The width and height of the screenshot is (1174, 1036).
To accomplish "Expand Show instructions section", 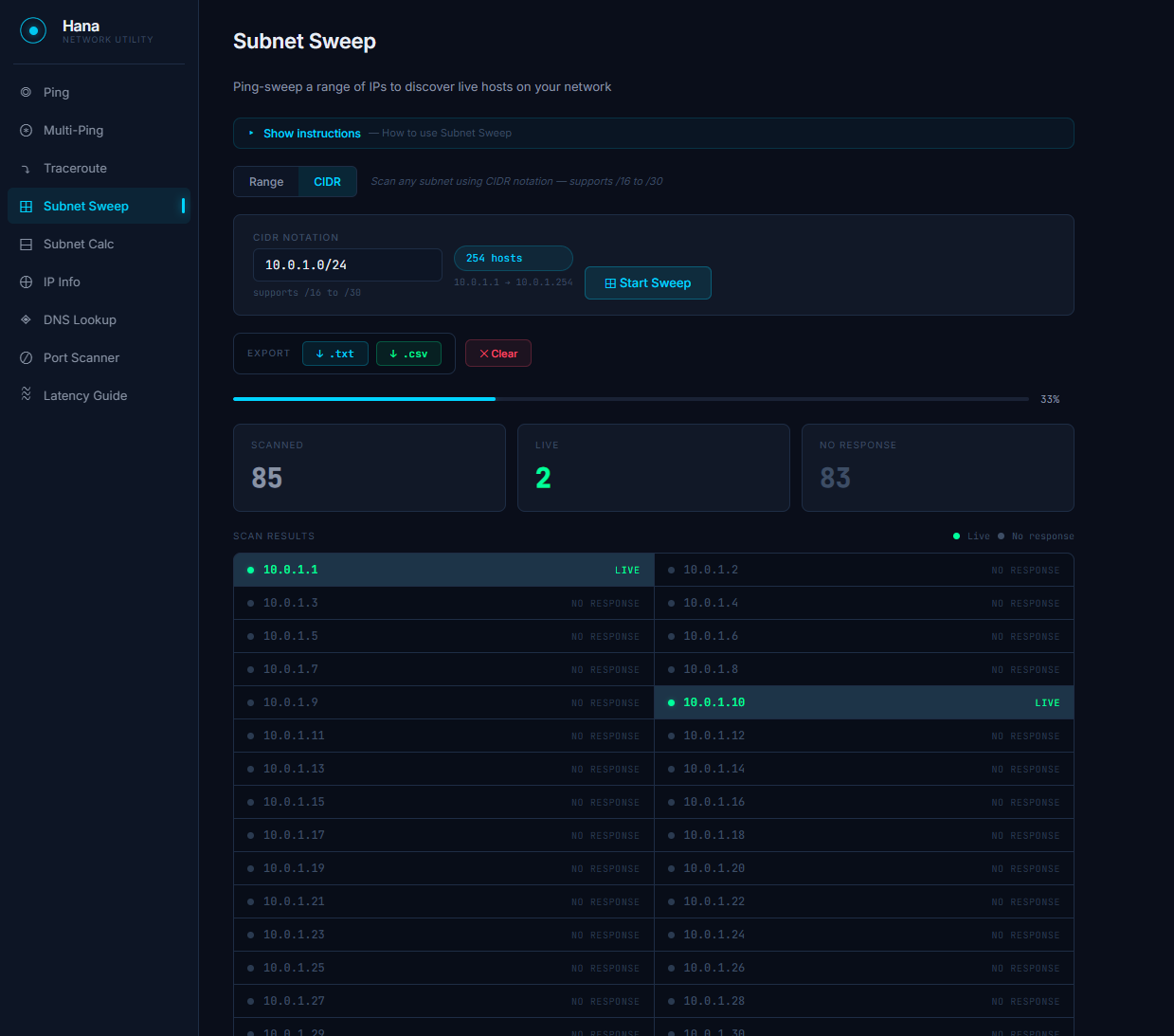I will point(653,133).
